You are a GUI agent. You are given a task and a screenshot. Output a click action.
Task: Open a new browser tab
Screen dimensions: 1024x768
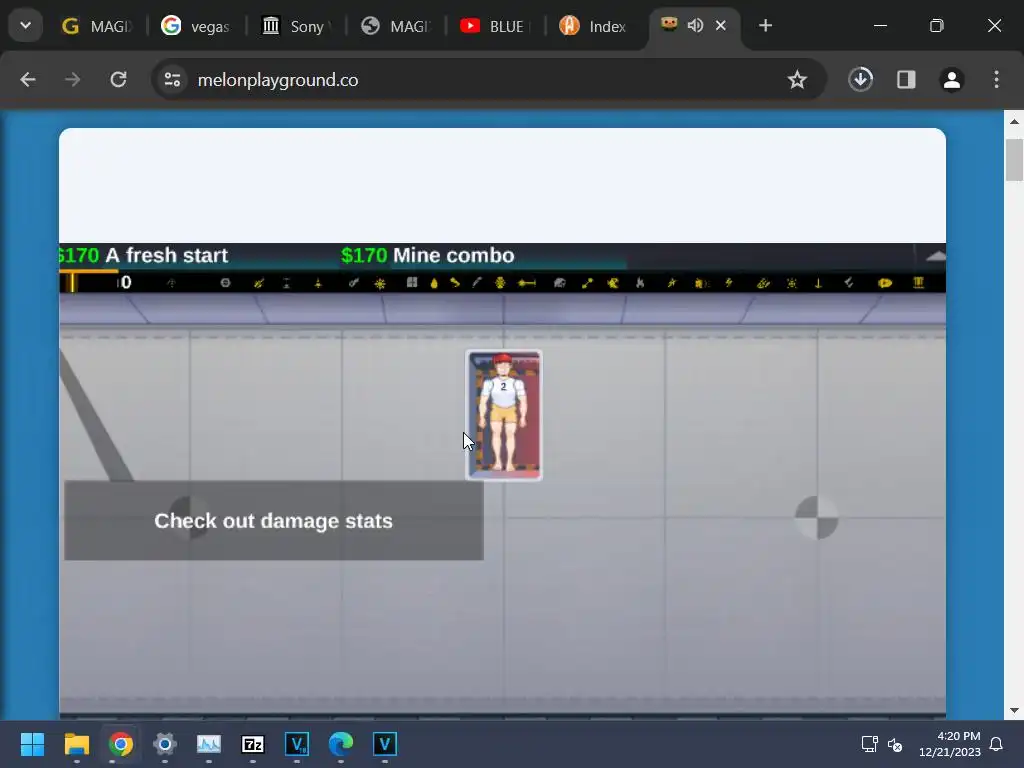tap(765, 25)
